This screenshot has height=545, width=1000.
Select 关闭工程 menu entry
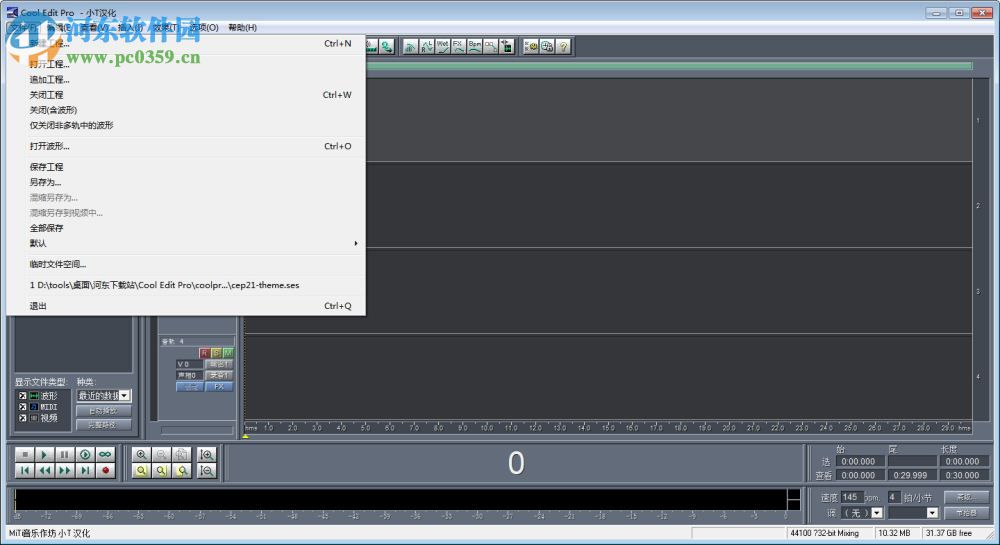187,95
